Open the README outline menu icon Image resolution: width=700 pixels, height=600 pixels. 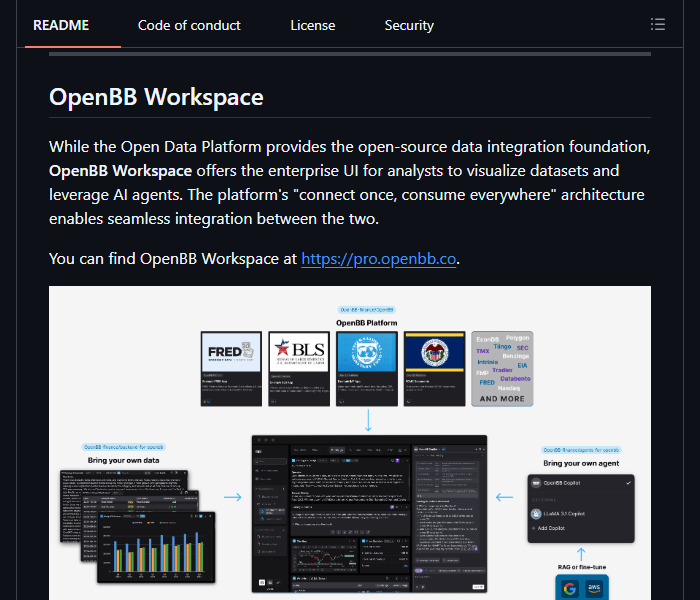pos(658,24)
